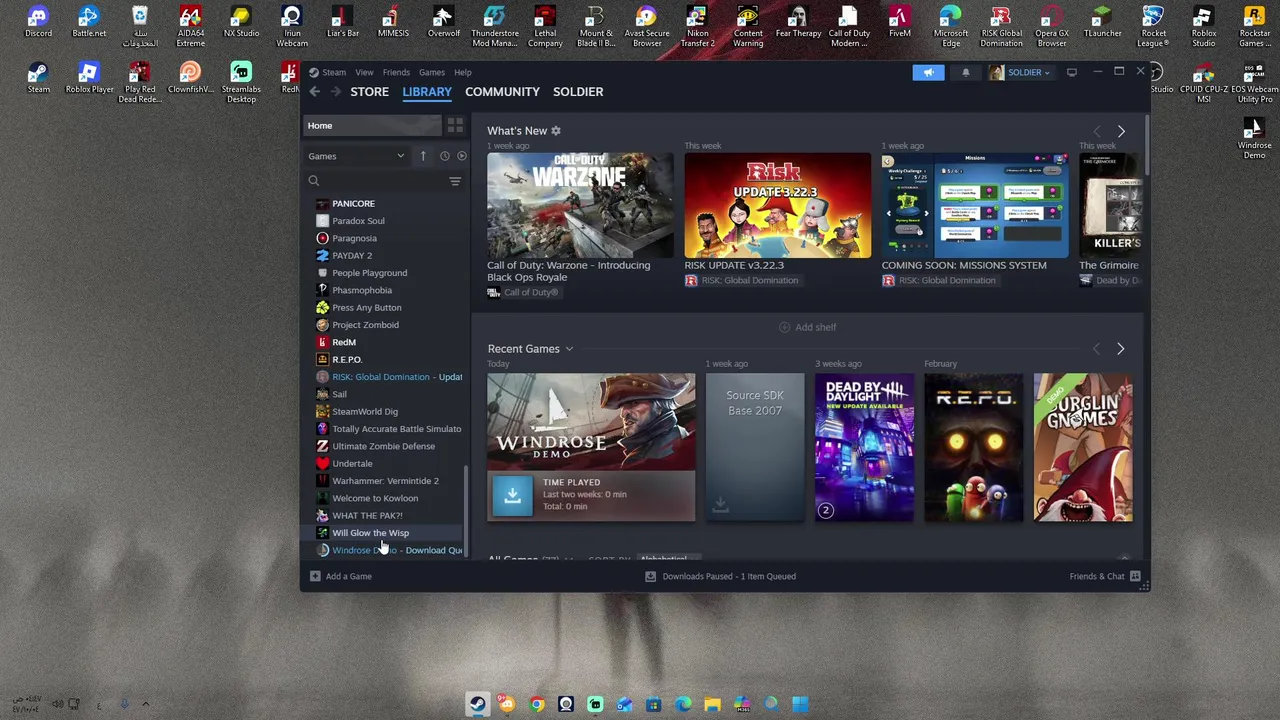Open the Windows Start button in taskbar
The height and width of the screenshot is (720, 1280).
coord(800,704)
